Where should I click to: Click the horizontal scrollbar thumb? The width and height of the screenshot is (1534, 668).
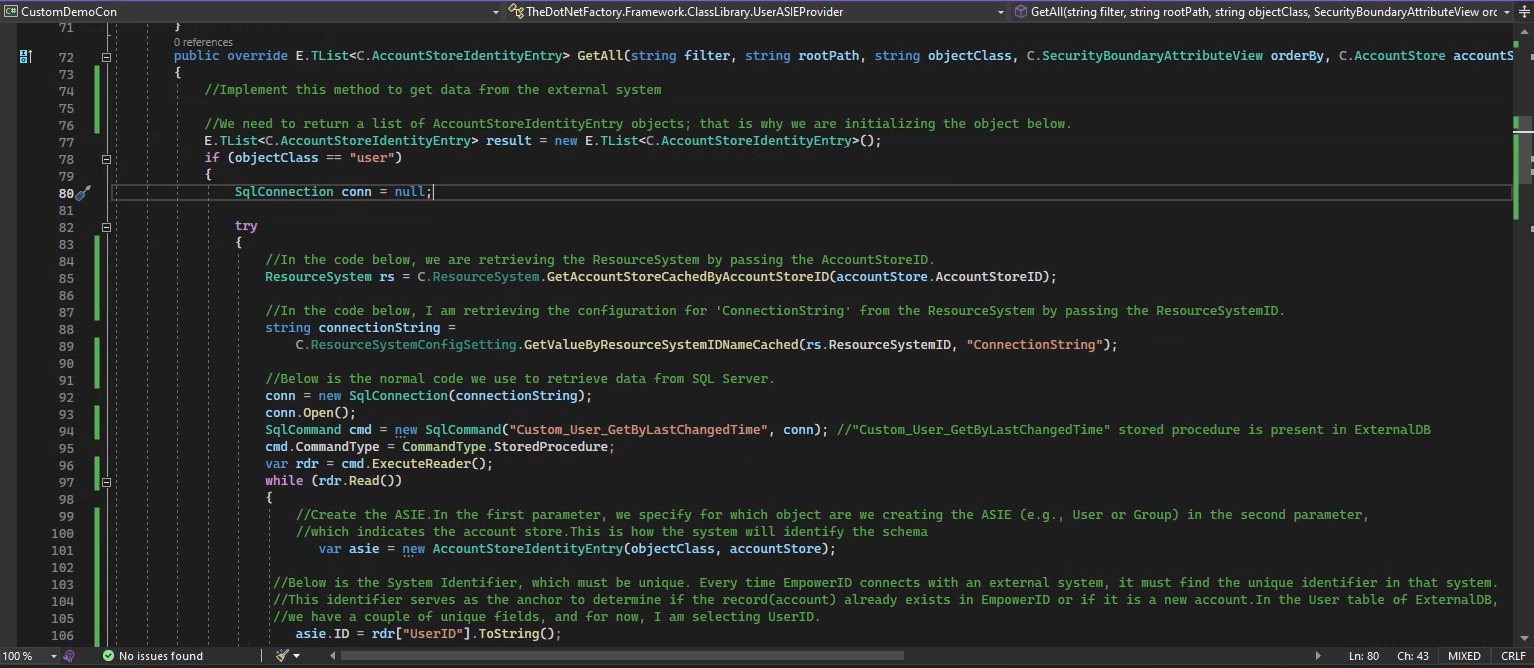tap(622, 656)
